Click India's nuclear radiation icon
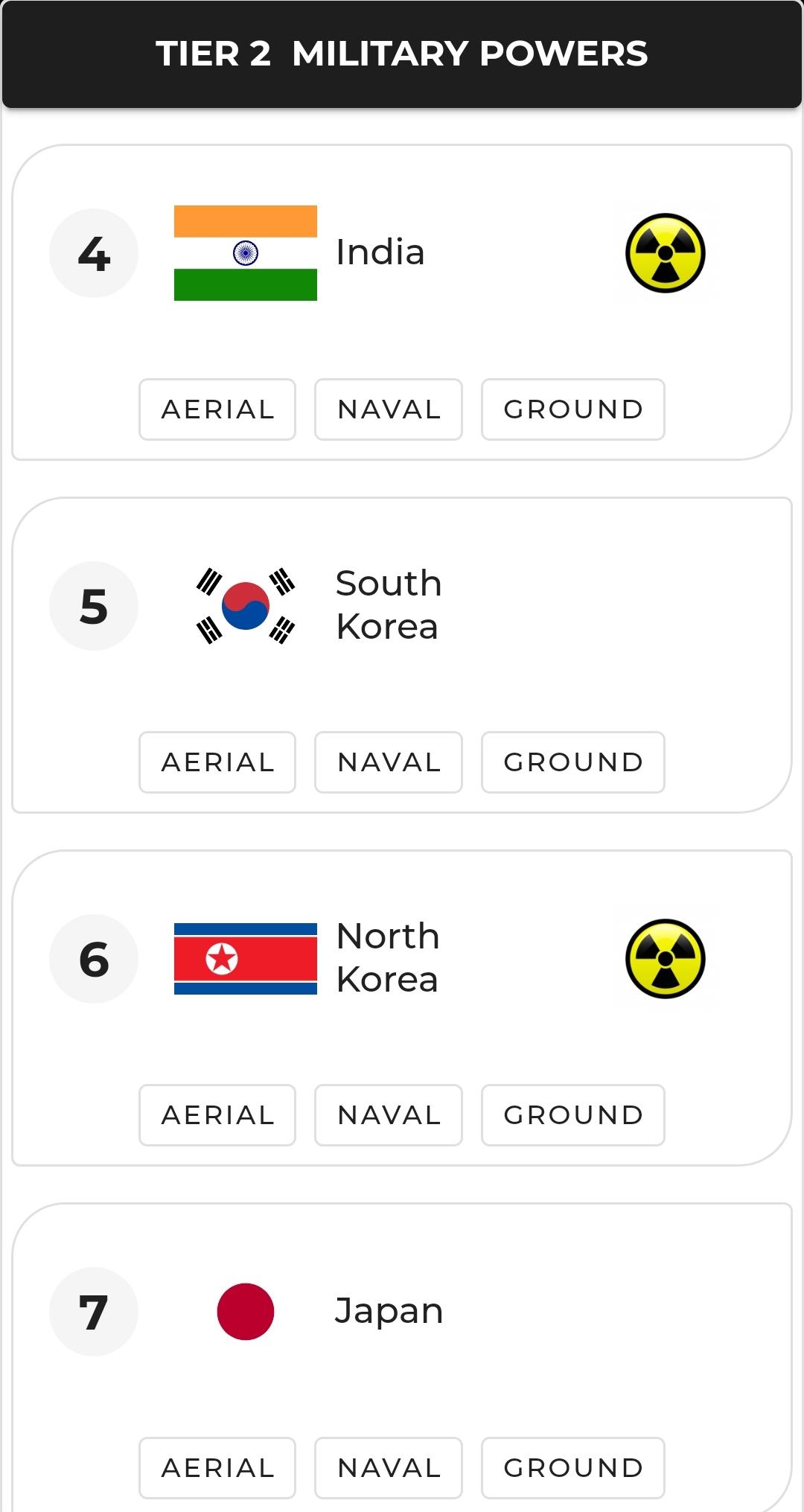 pyautogui.click(x=665, y=253)
